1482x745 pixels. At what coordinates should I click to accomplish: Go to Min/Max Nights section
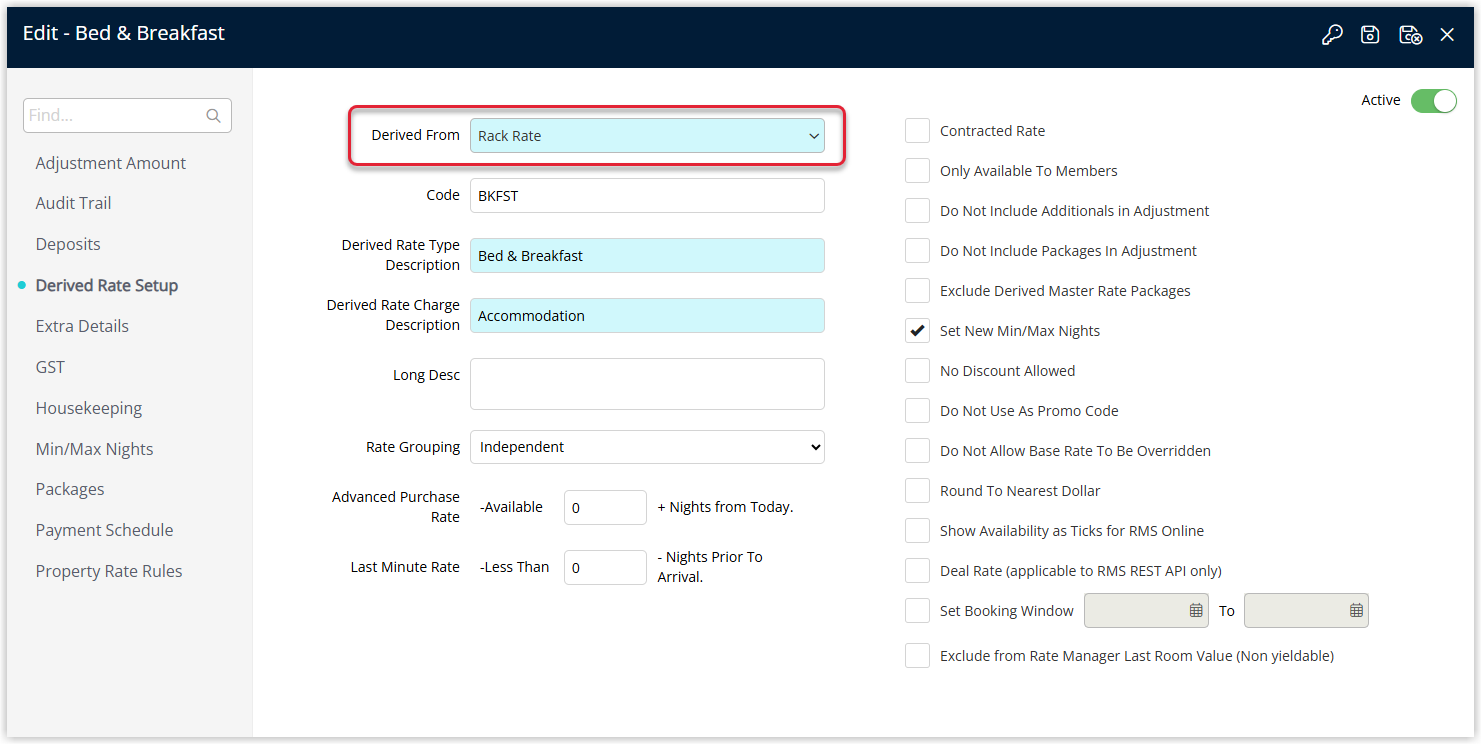pos(95,449)
